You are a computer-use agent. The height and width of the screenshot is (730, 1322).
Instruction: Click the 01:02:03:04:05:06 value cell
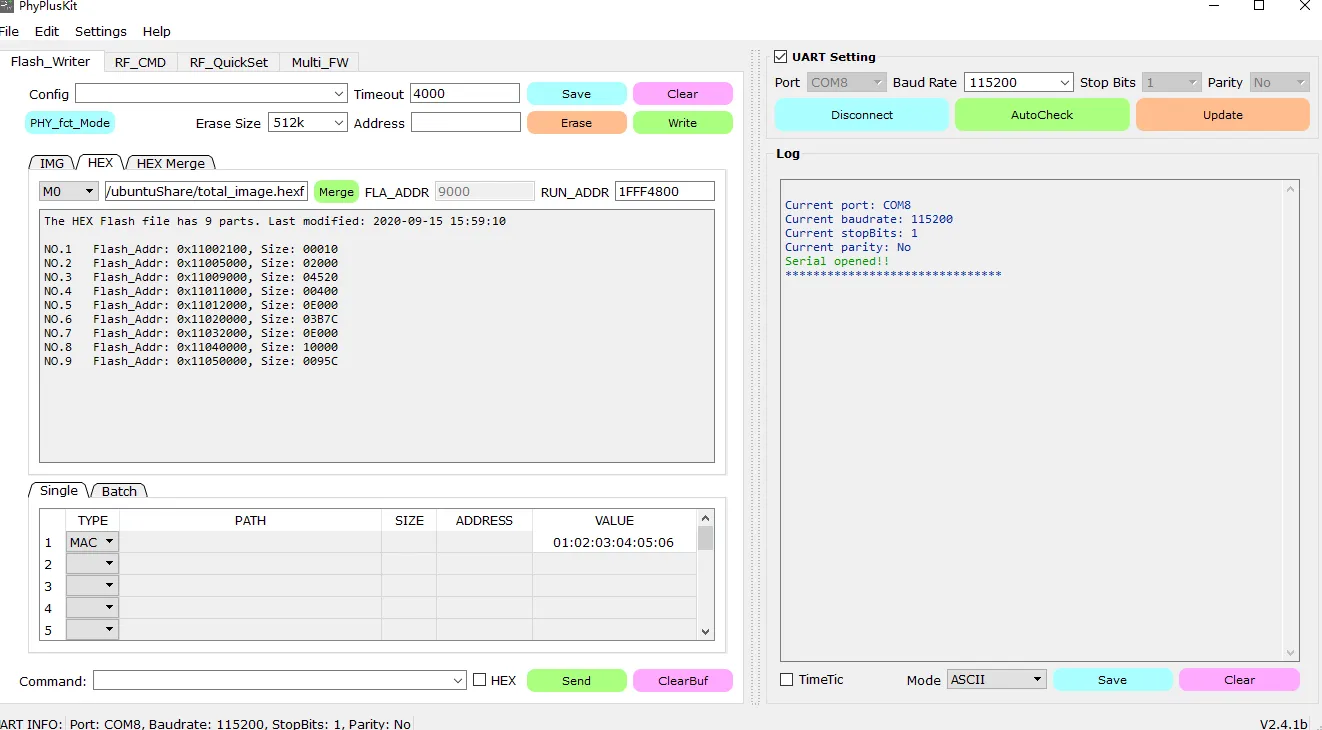(614, 542)
